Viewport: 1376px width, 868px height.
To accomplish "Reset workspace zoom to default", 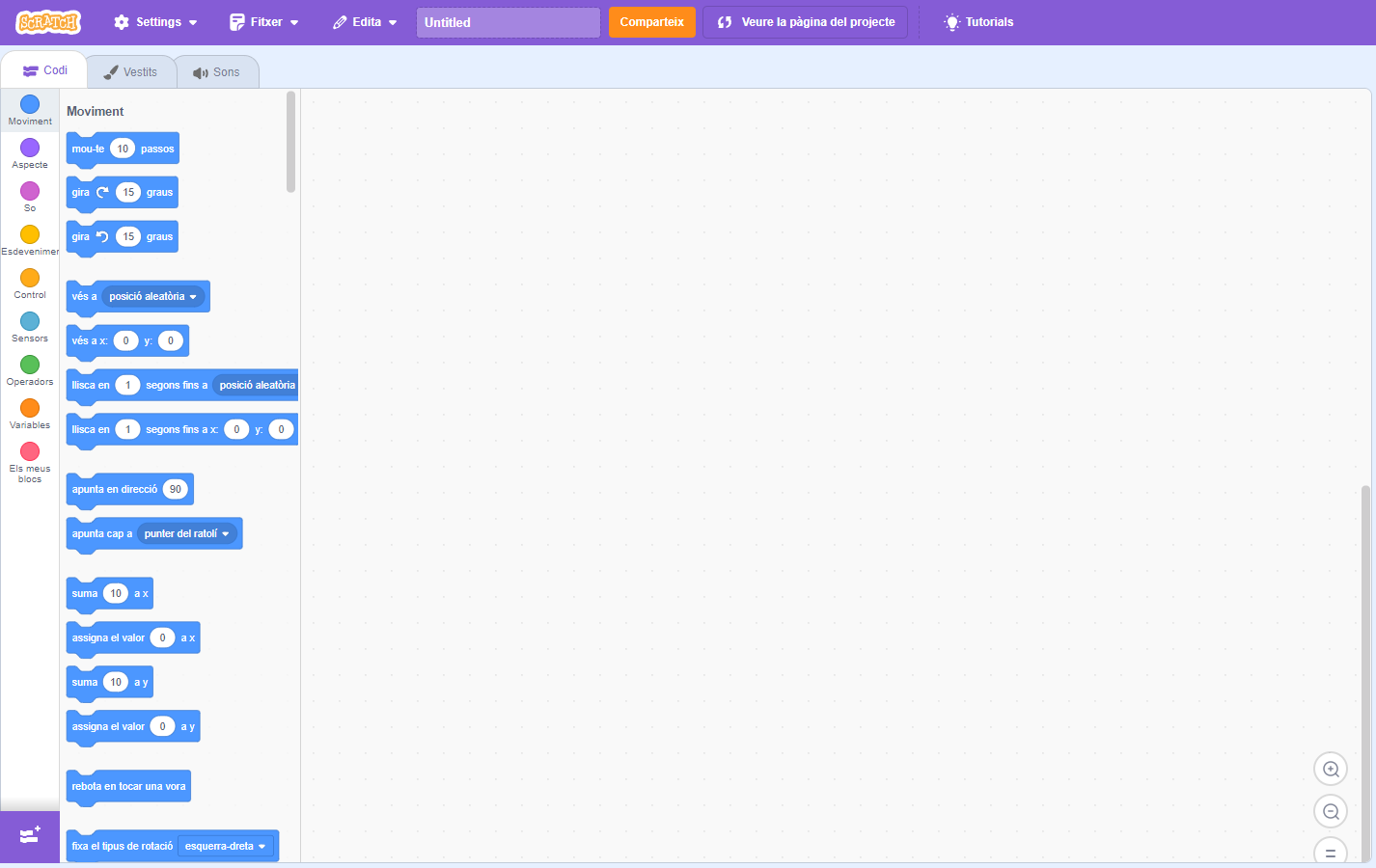I will pos(1331,853).
